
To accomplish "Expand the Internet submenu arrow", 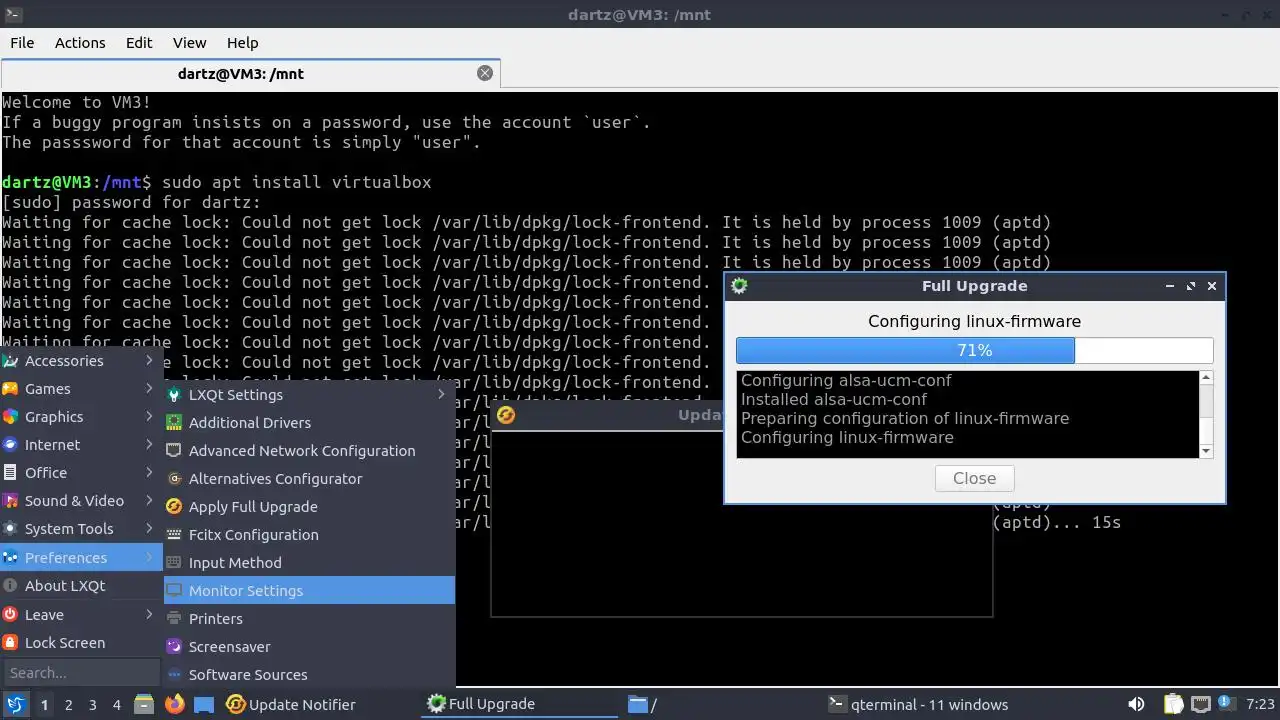I will pos(149,445).
